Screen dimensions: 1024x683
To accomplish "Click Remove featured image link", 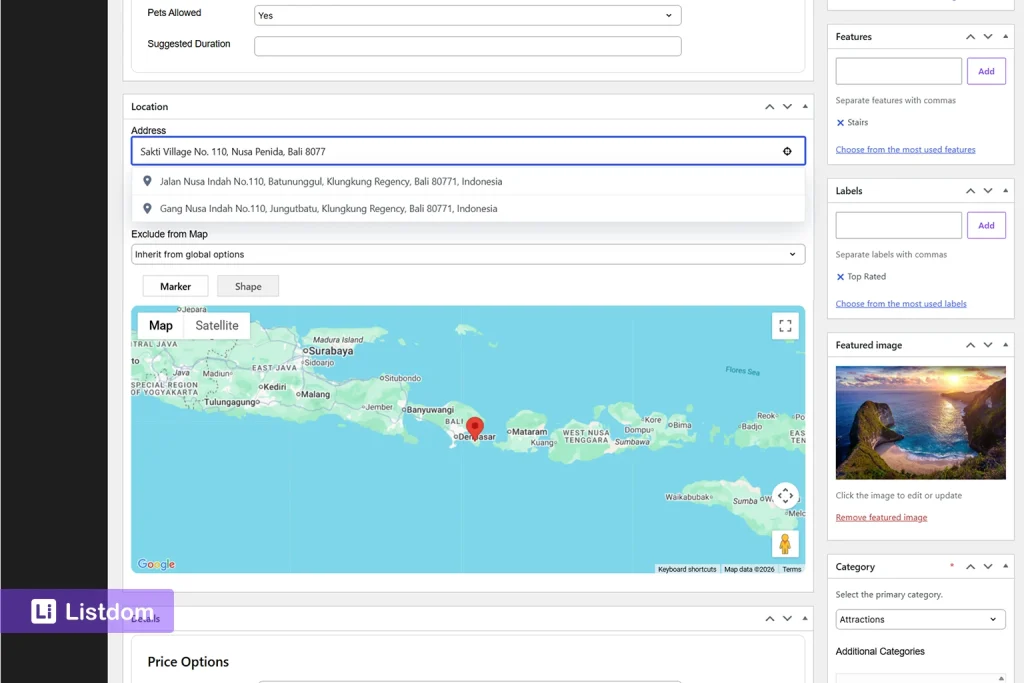I will coord(881,517).
